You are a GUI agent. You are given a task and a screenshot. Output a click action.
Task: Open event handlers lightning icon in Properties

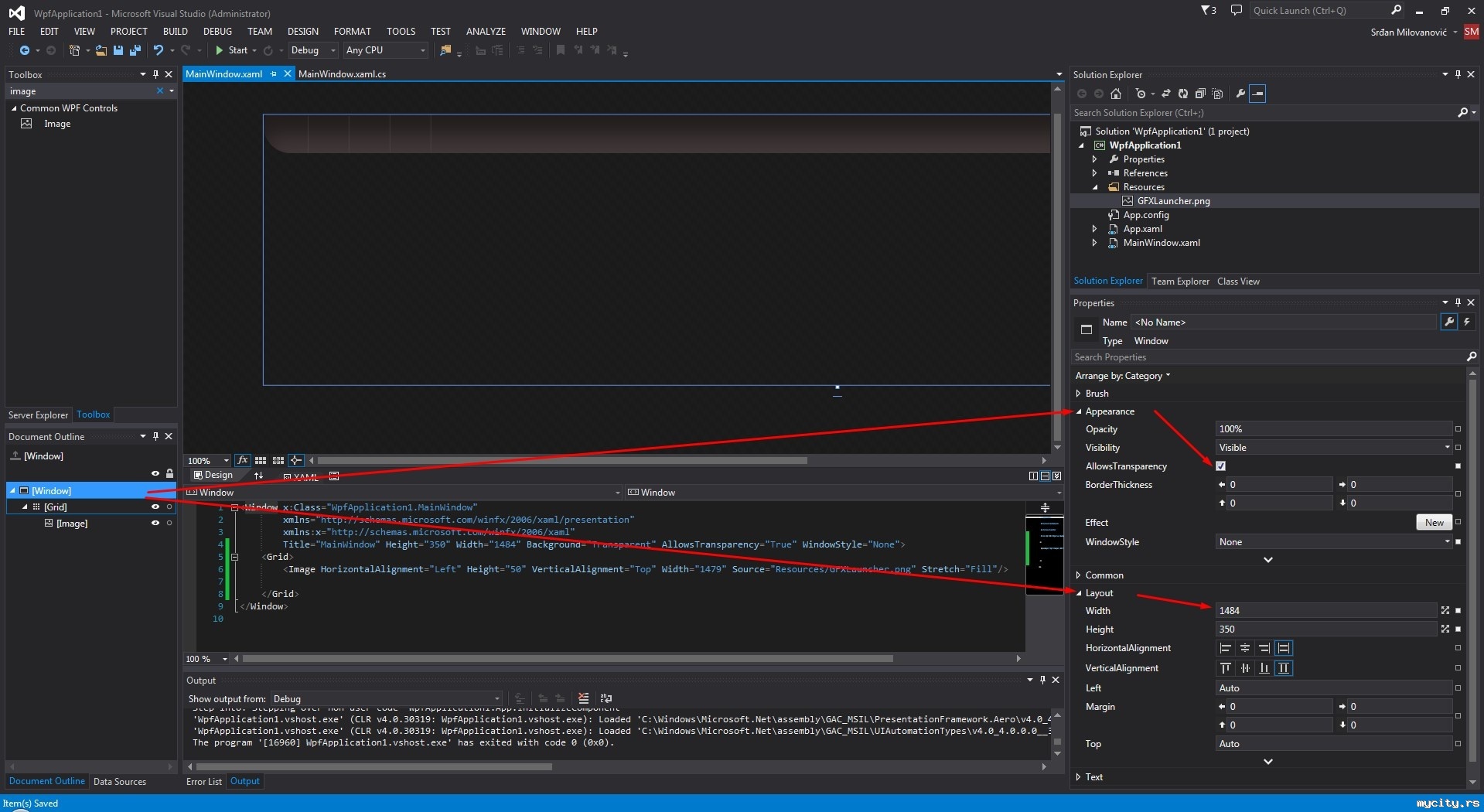tap(1466, 322)
